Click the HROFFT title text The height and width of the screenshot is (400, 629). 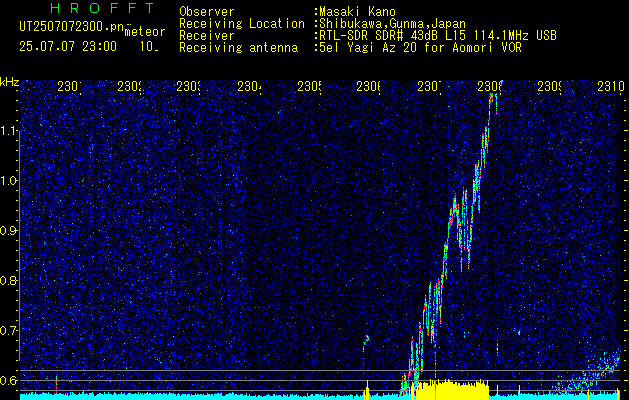(x=103, y=8)
